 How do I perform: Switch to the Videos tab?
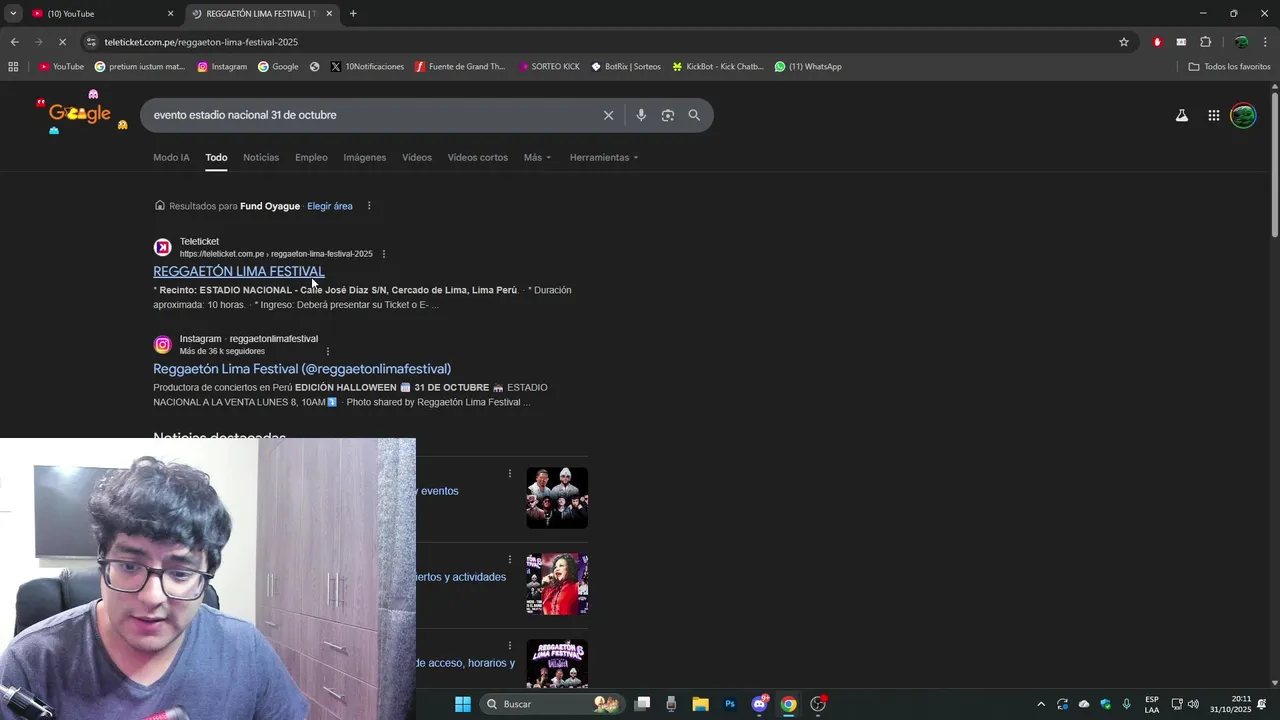[x=417, y=157]
